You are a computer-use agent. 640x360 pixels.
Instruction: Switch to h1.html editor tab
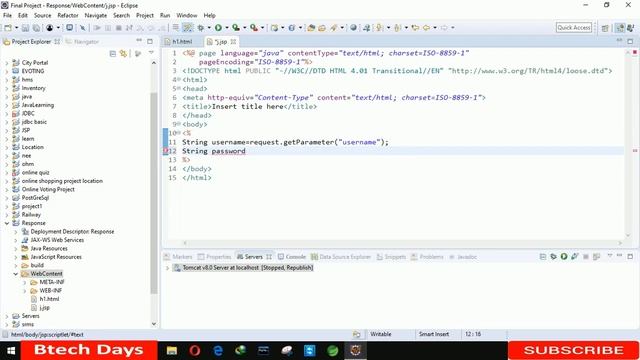click(x=182, y=42)
